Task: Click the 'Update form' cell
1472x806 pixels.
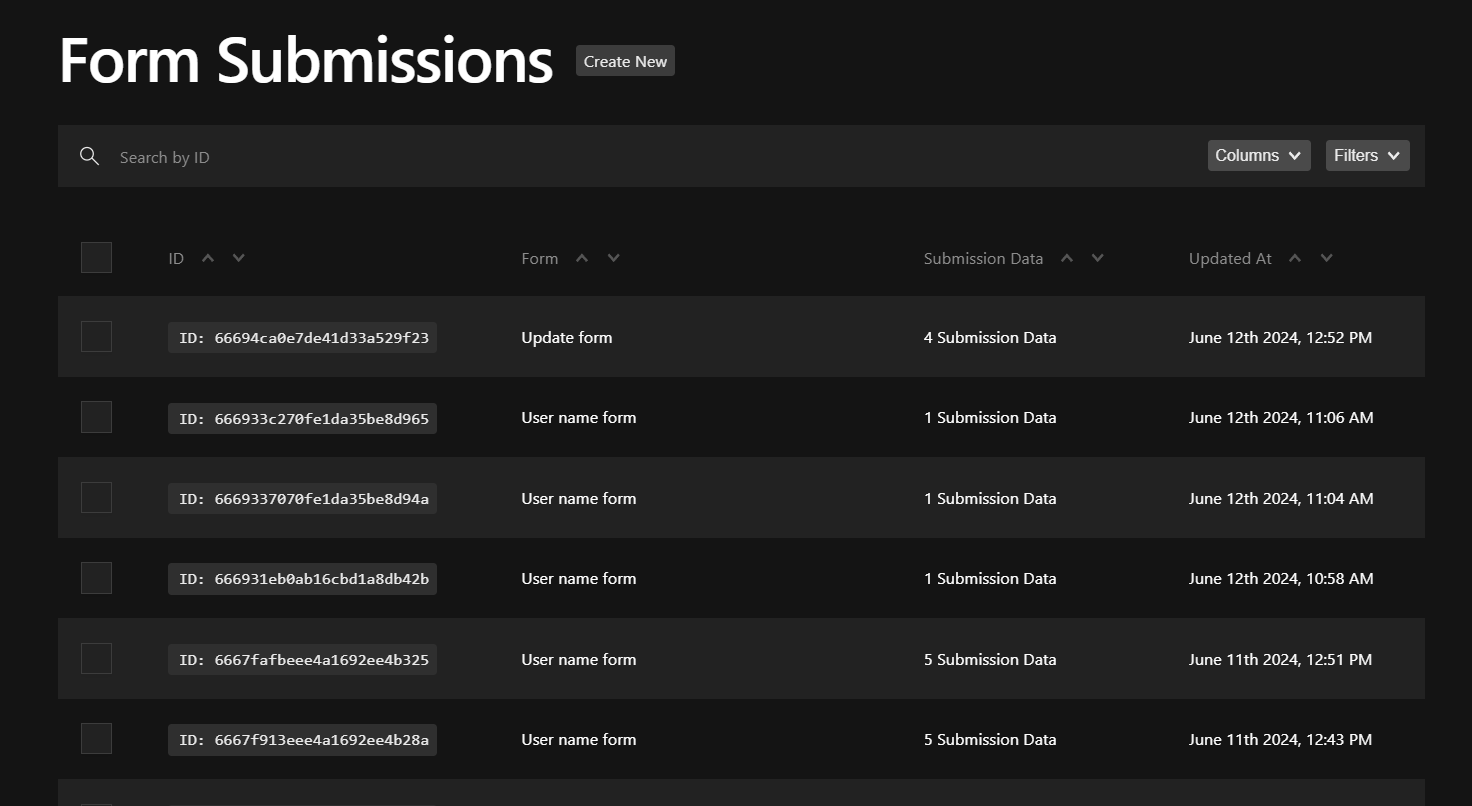Action: pos(567,337)
